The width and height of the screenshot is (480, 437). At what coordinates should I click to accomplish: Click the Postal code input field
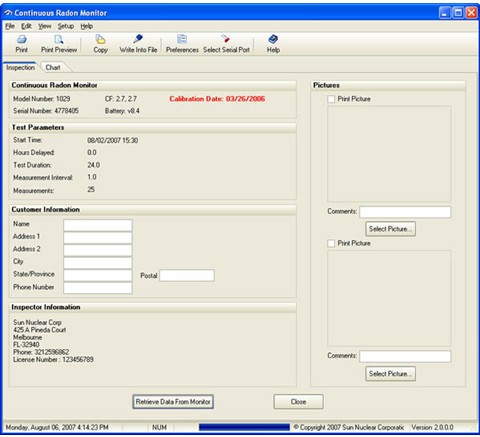187,276
